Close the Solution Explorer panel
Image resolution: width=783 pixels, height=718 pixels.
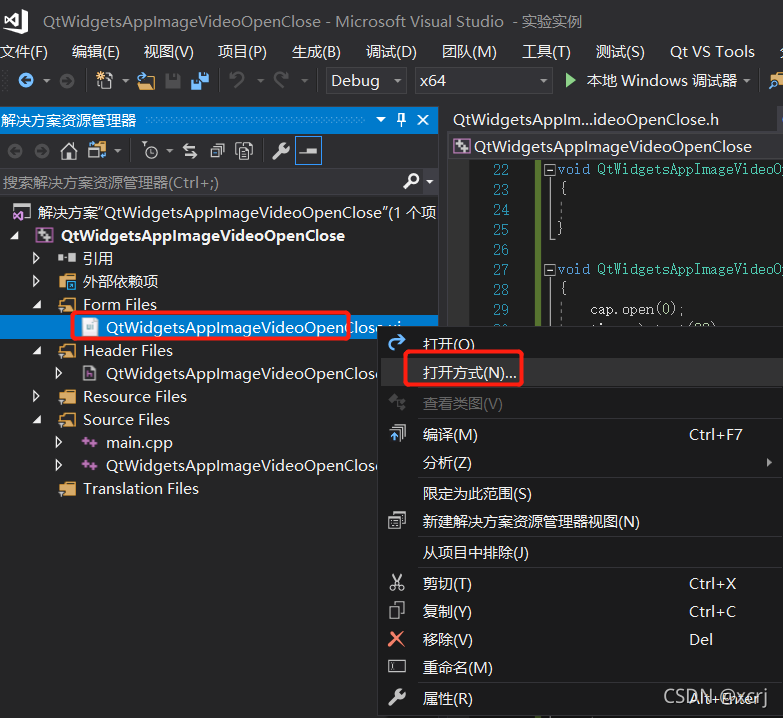(x=423, y=120)
